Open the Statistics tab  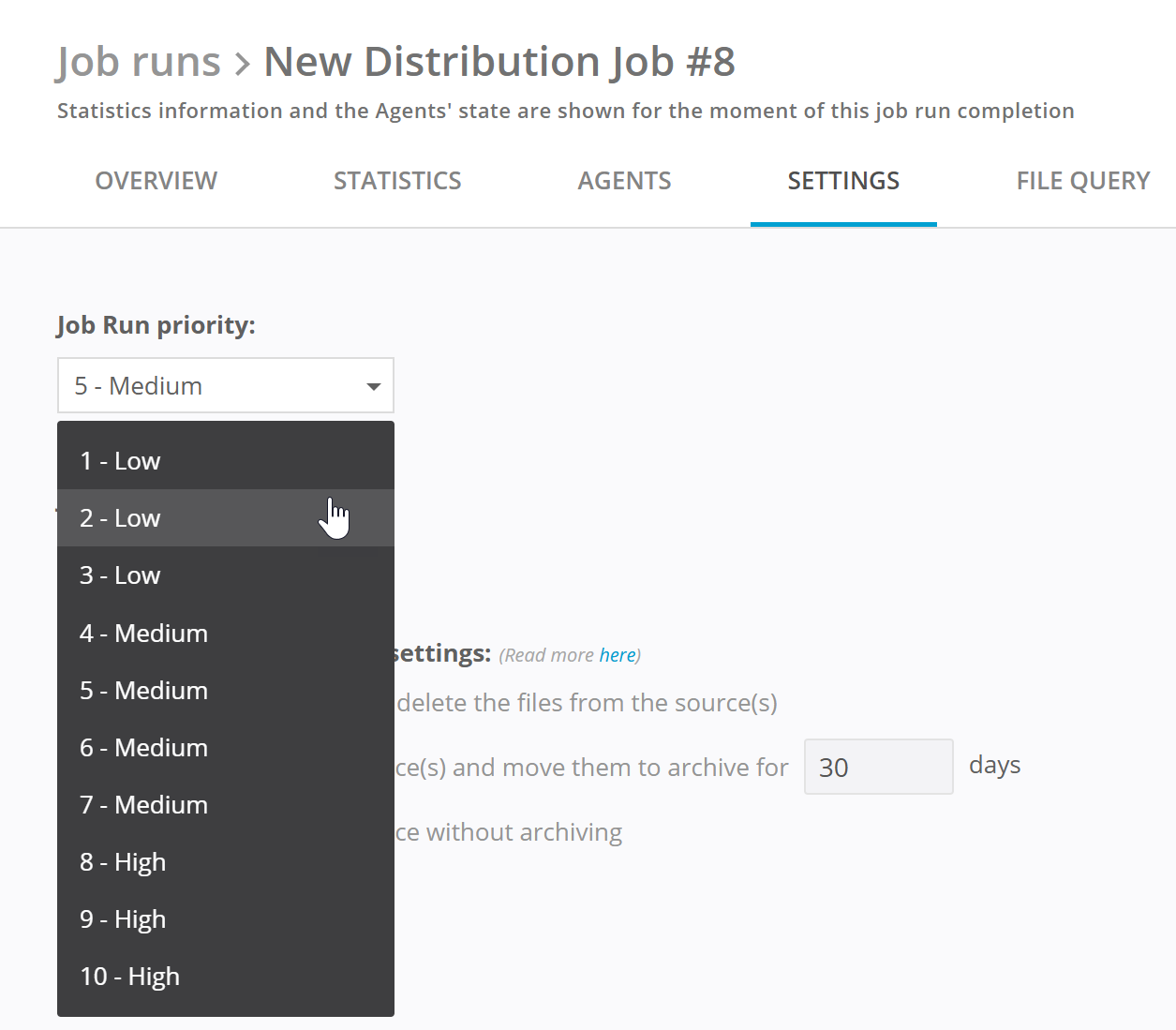[x=397, y=181]
